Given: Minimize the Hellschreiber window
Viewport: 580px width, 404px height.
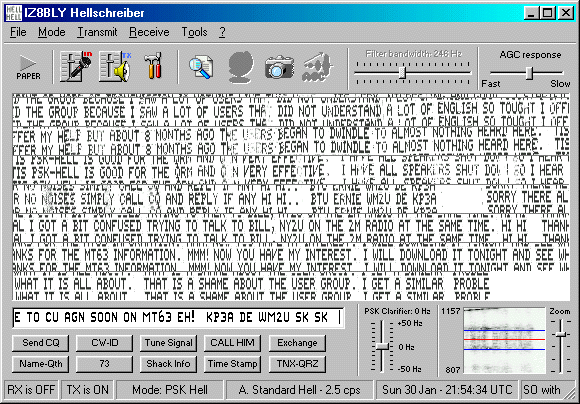Looking at the screenshot, I should (532, 13).
